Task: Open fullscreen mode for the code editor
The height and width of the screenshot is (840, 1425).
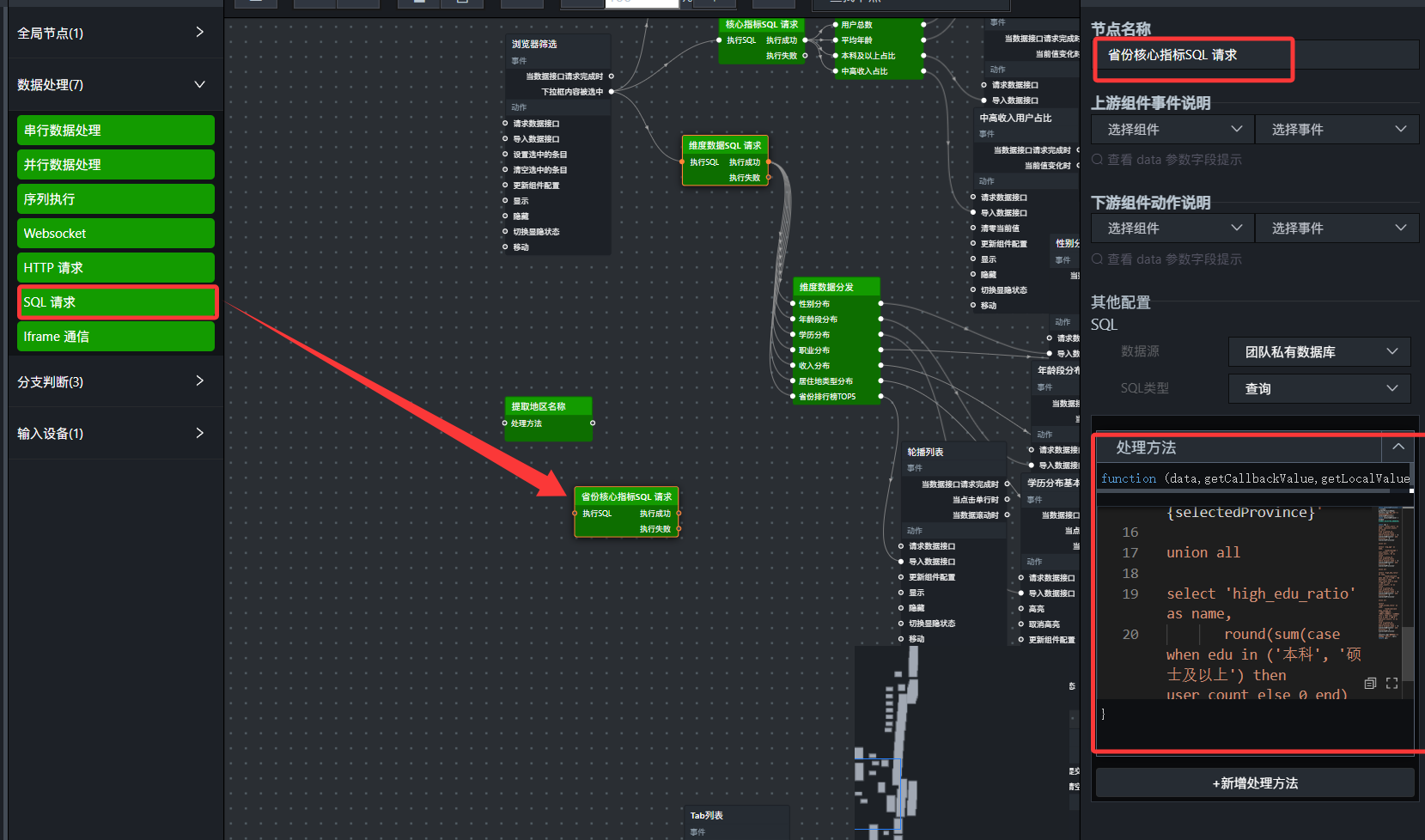Action: point(1392,684)
